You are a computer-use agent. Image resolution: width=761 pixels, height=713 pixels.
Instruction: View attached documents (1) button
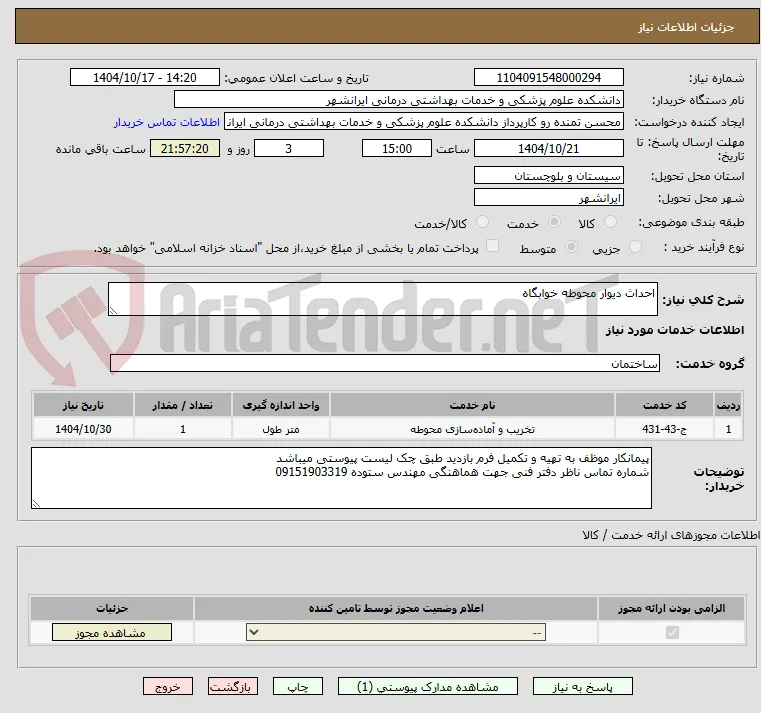[428, 686]
